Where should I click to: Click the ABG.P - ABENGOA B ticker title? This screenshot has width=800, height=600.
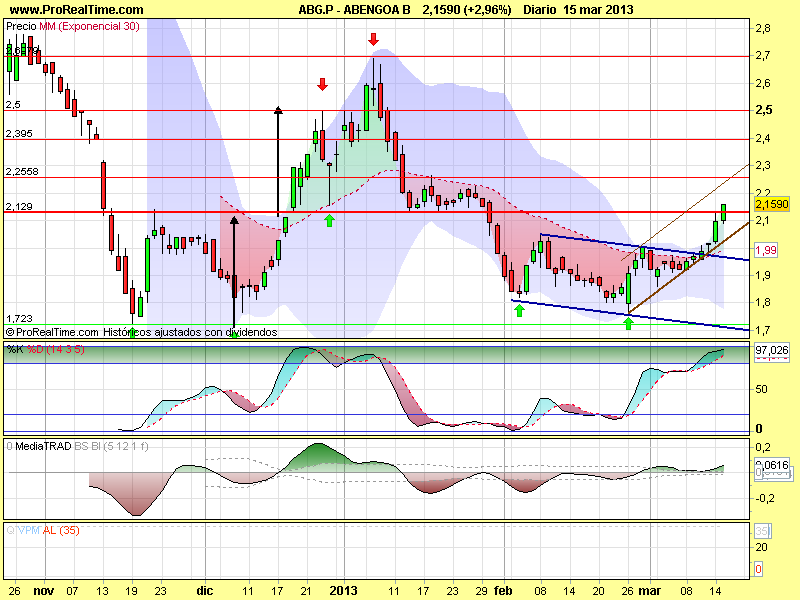354,10
